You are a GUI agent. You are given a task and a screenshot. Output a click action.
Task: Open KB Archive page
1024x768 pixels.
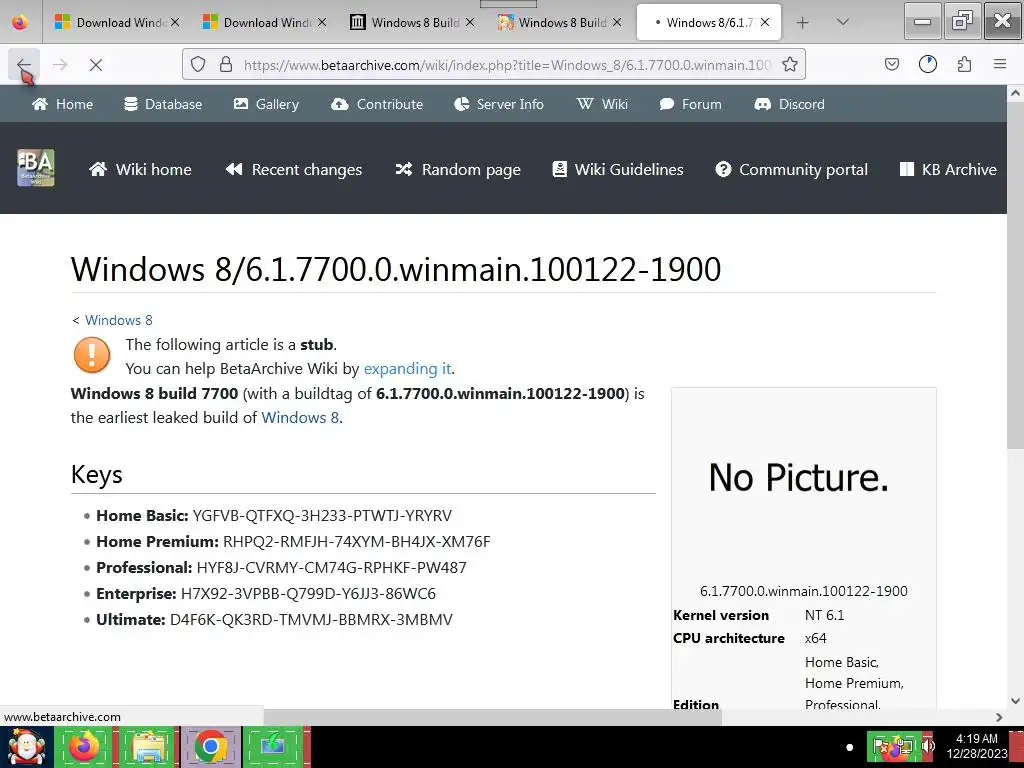(x=948, y=169)
